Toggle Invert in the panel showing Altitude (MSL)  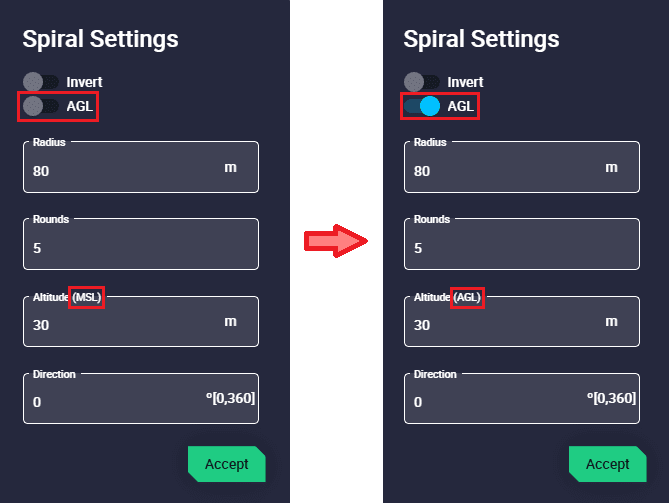[42, 82]
